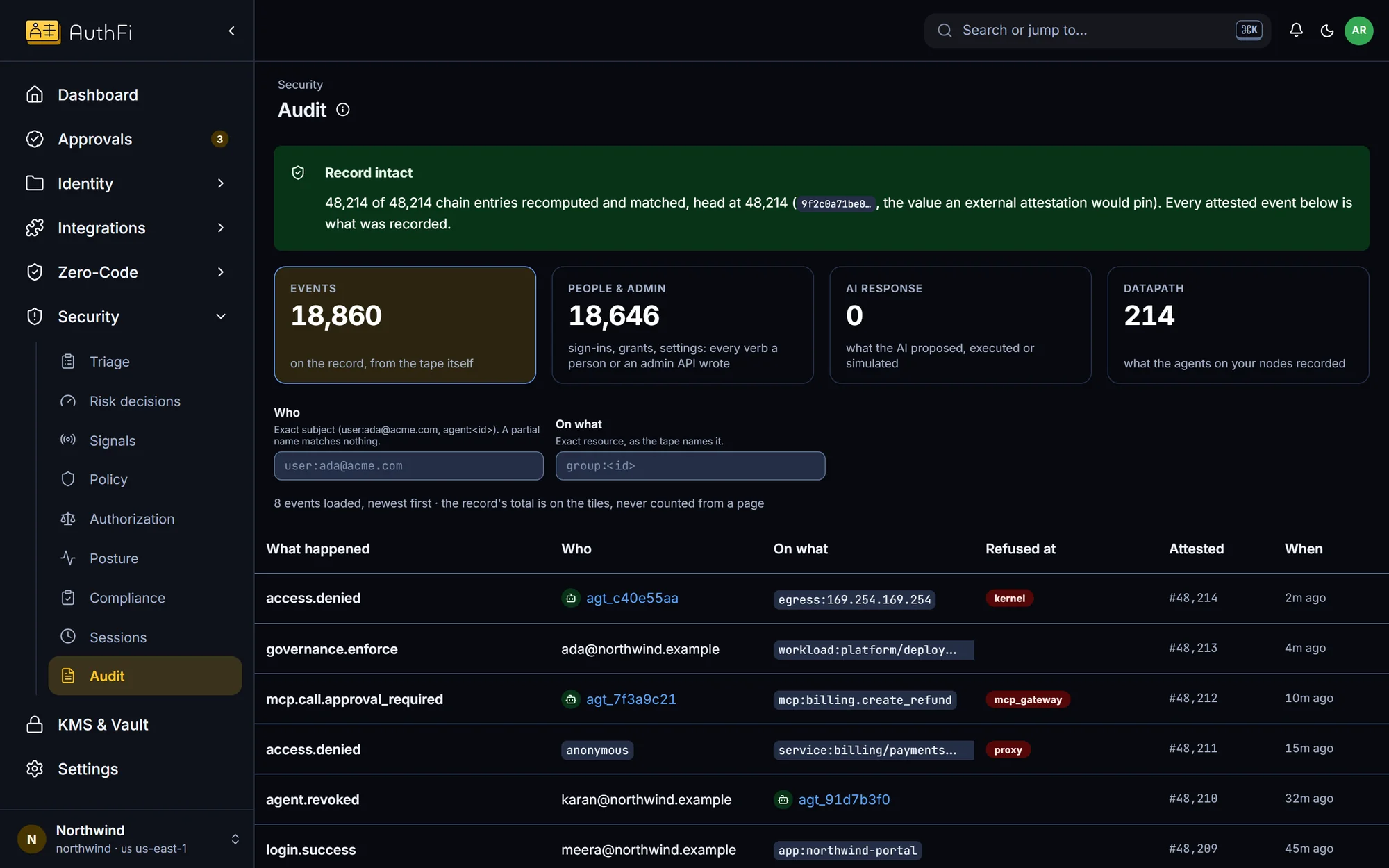Select the Datapath tile
Image resolution: width=1389 pixels, height=868 pixels.
[1238, 325]
